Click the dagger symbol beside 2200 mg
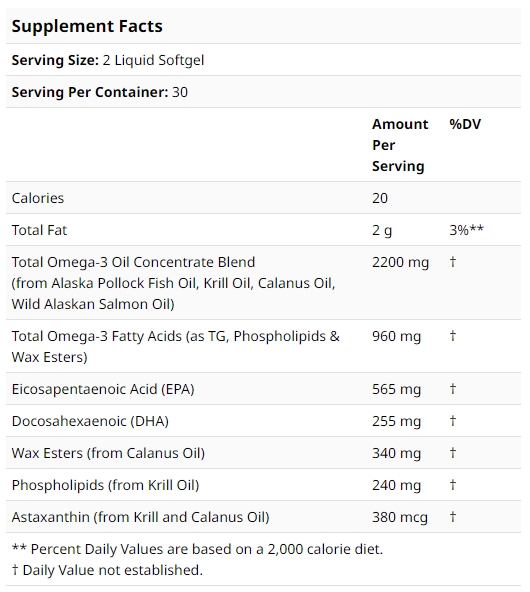 point(453,262)
